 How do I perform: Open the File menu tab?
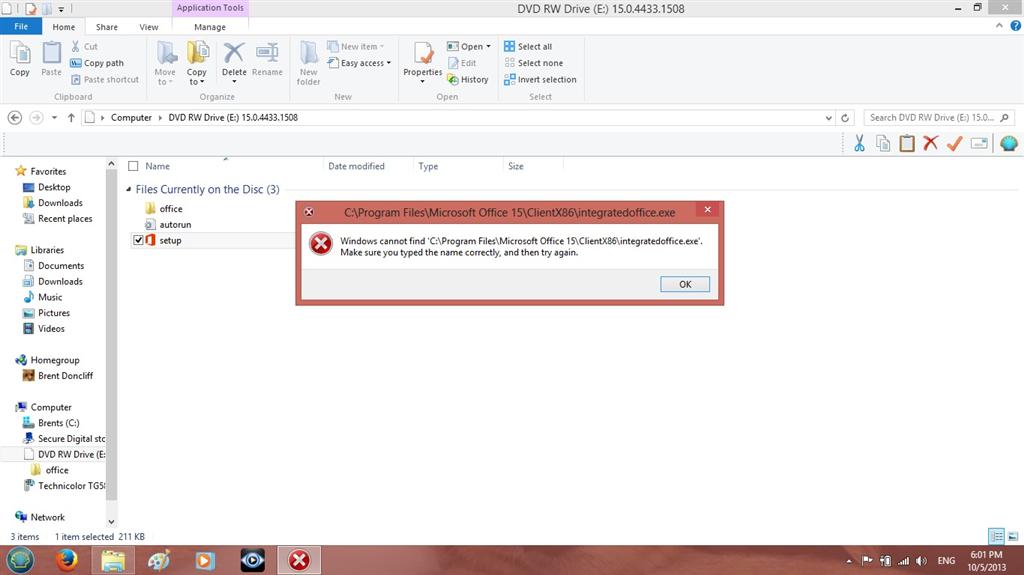21,26
